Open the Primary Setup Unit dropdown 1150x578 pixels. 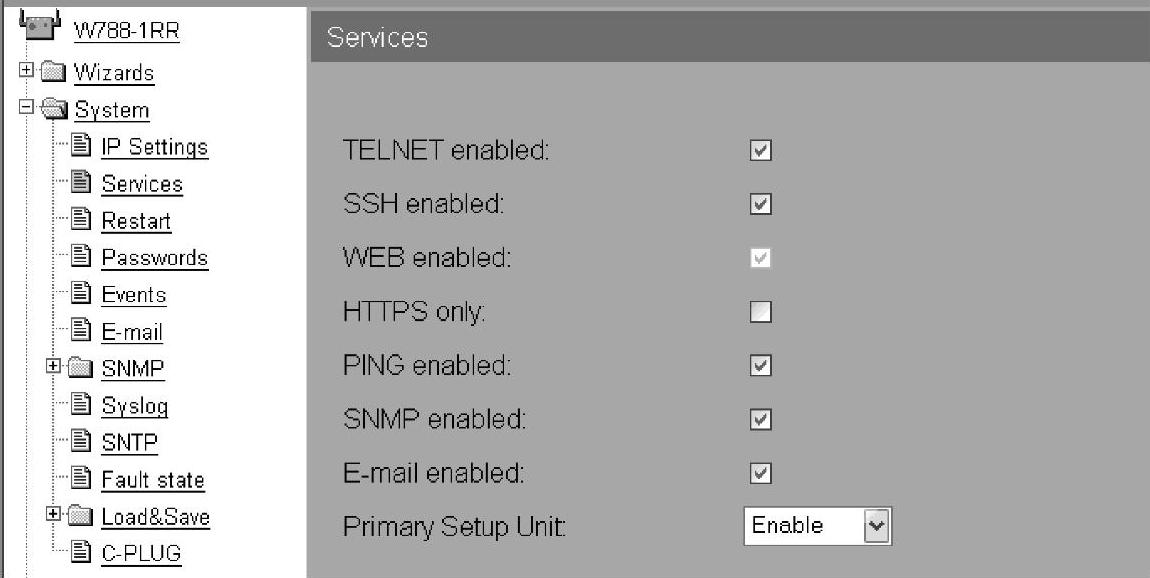(818, 526)
